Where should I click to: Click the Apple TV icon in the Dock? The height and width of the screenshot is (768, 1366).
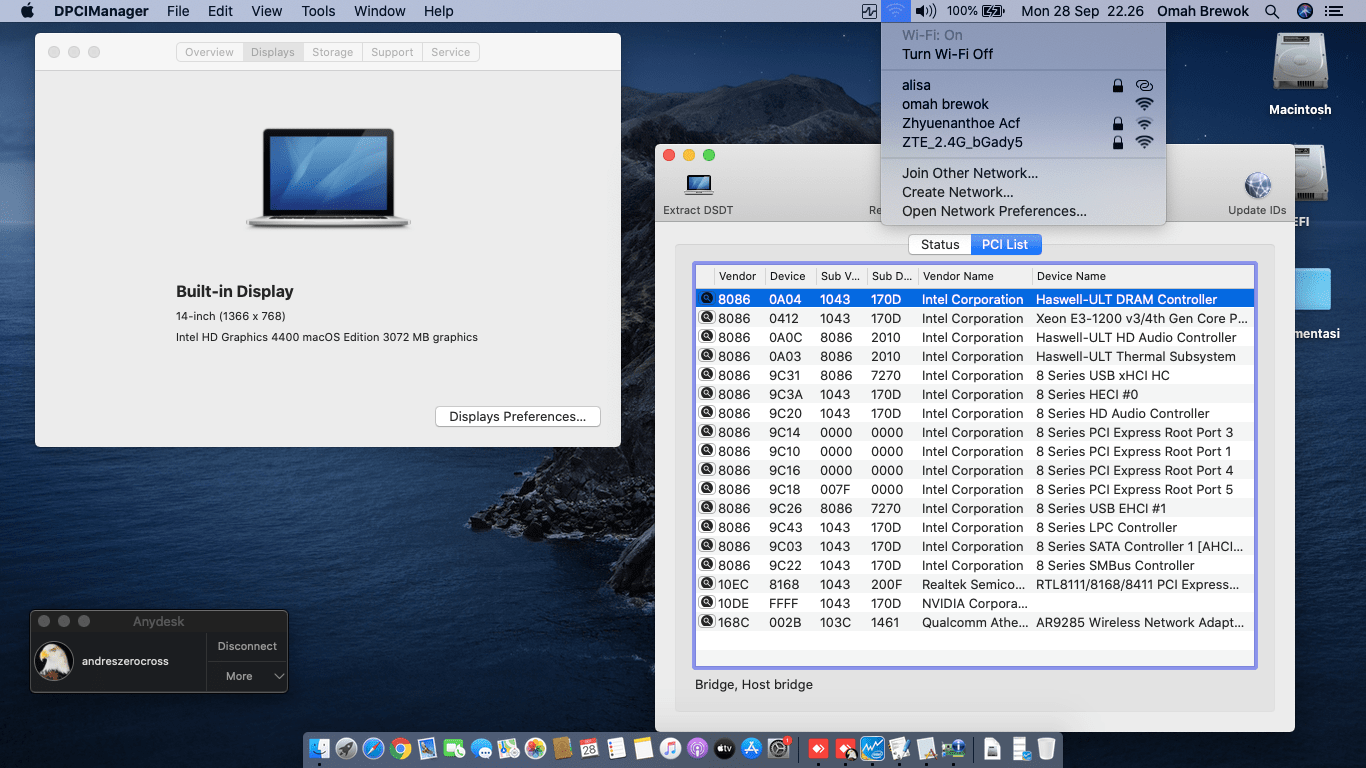(722, 748)
